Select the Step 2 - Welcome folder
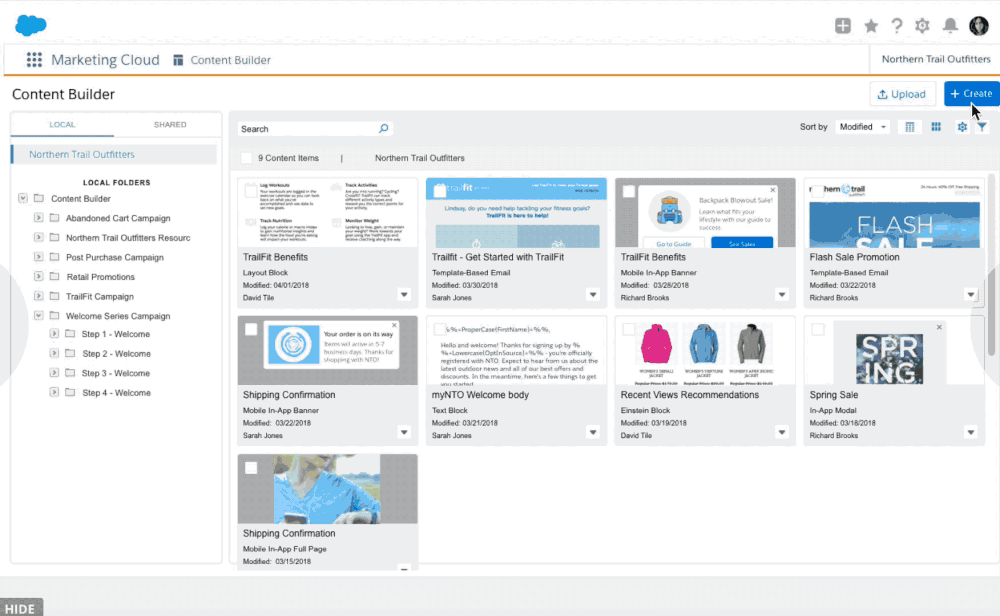This screenshot has height=616, width=1000. point(116,353)
